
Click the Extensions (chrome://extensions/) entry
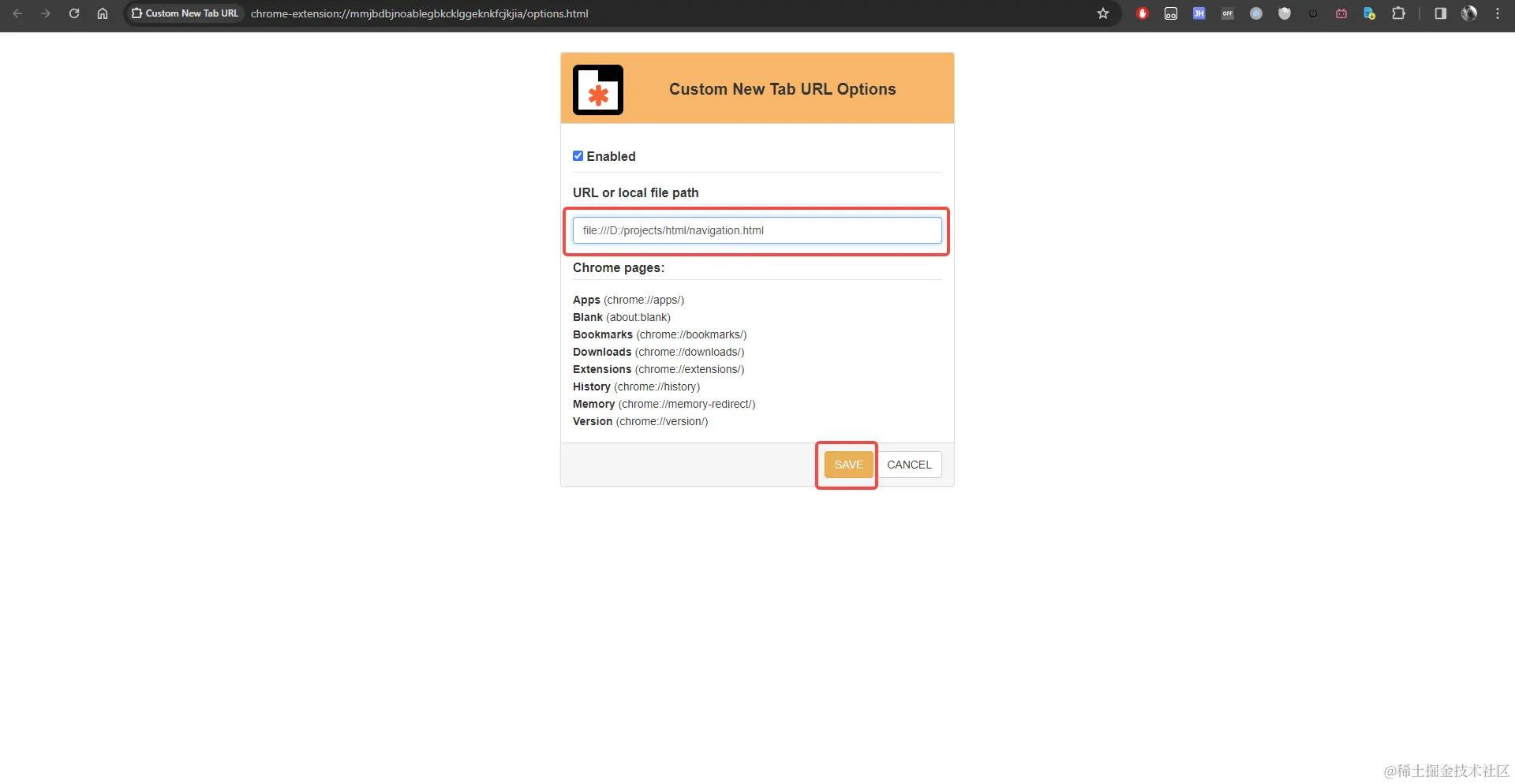(658, 369)
